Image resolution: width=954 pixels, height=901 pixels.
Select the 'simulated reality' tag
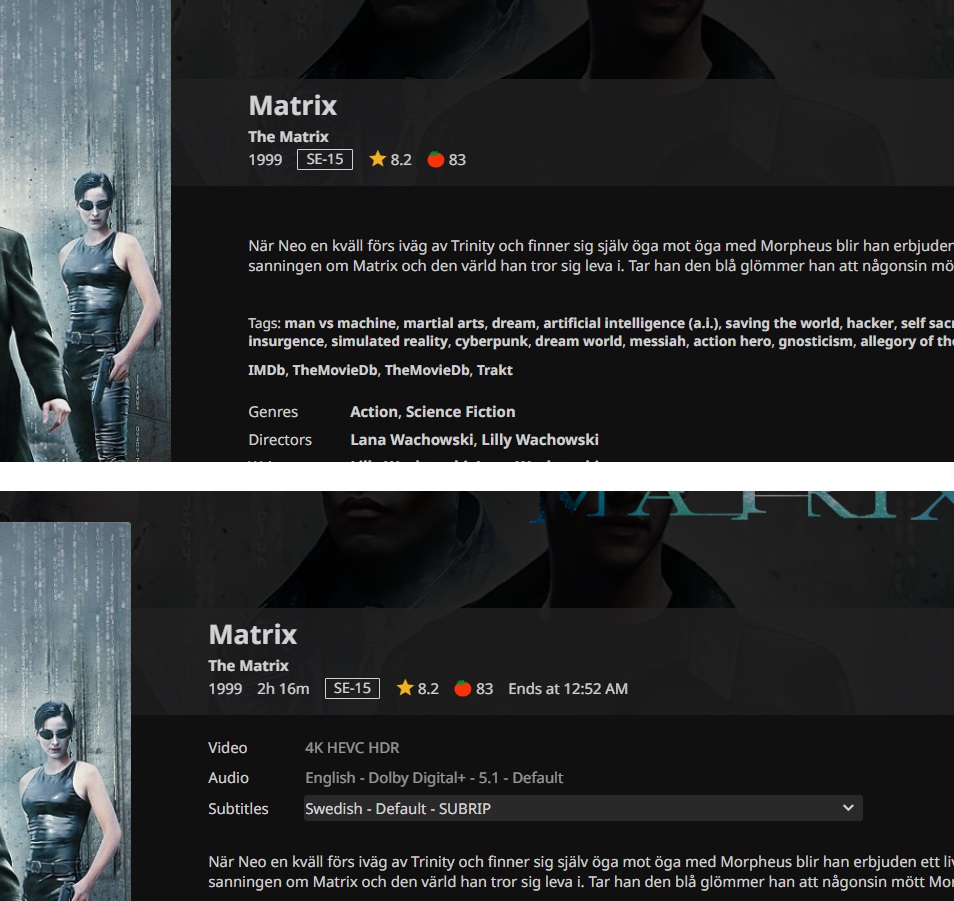(x=389, y=341)
